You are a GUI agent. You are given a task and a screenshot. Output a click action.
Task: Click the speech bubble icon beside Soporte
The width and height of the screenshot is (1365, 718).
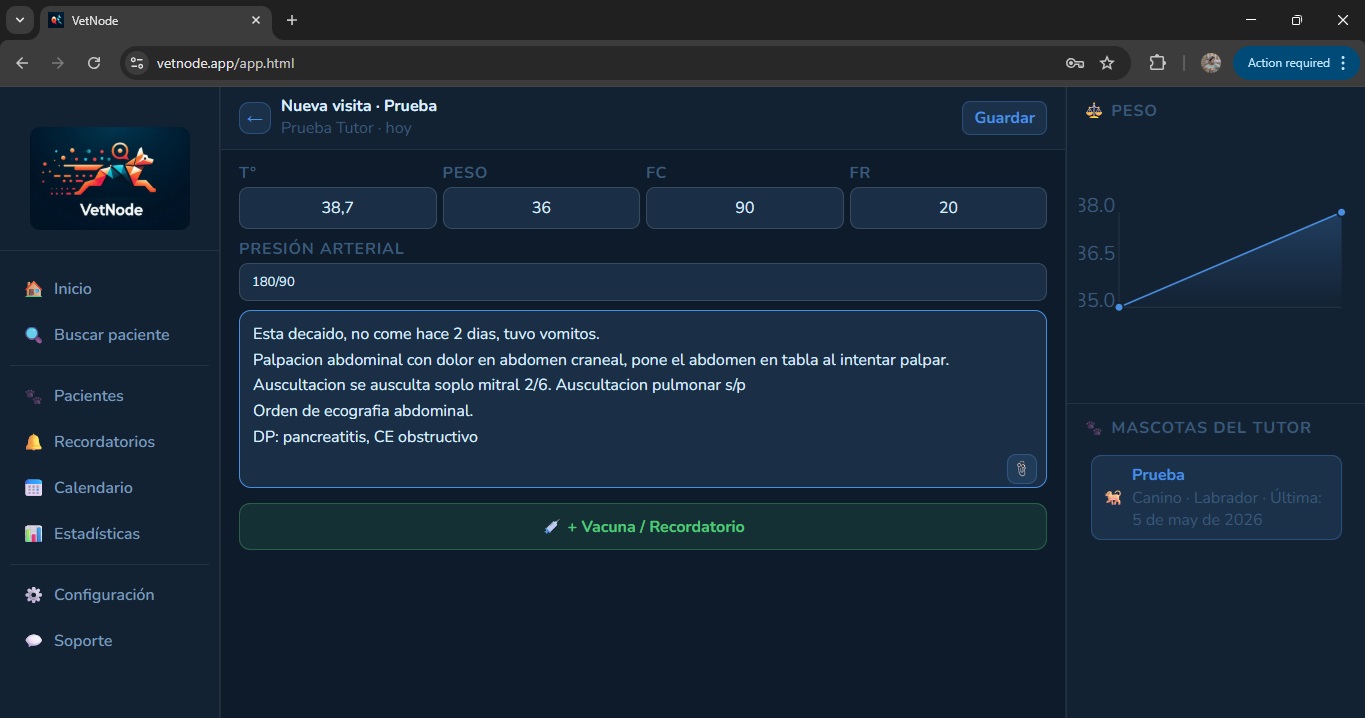pyautogui.click(x=34, y=641)
